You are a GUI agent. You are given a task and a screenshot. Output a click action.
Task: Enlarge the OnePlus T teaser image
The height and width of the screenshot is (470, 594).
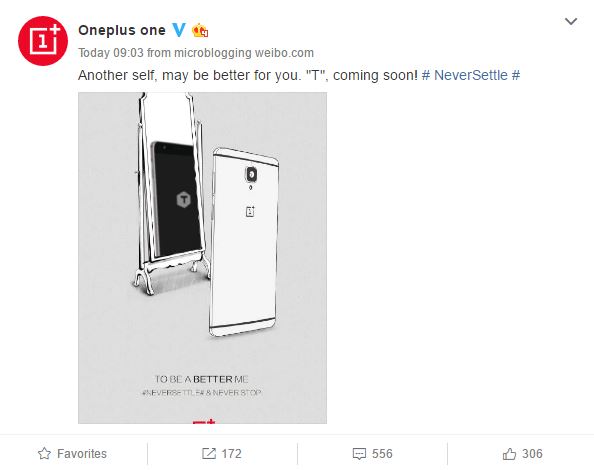(202, 258)
